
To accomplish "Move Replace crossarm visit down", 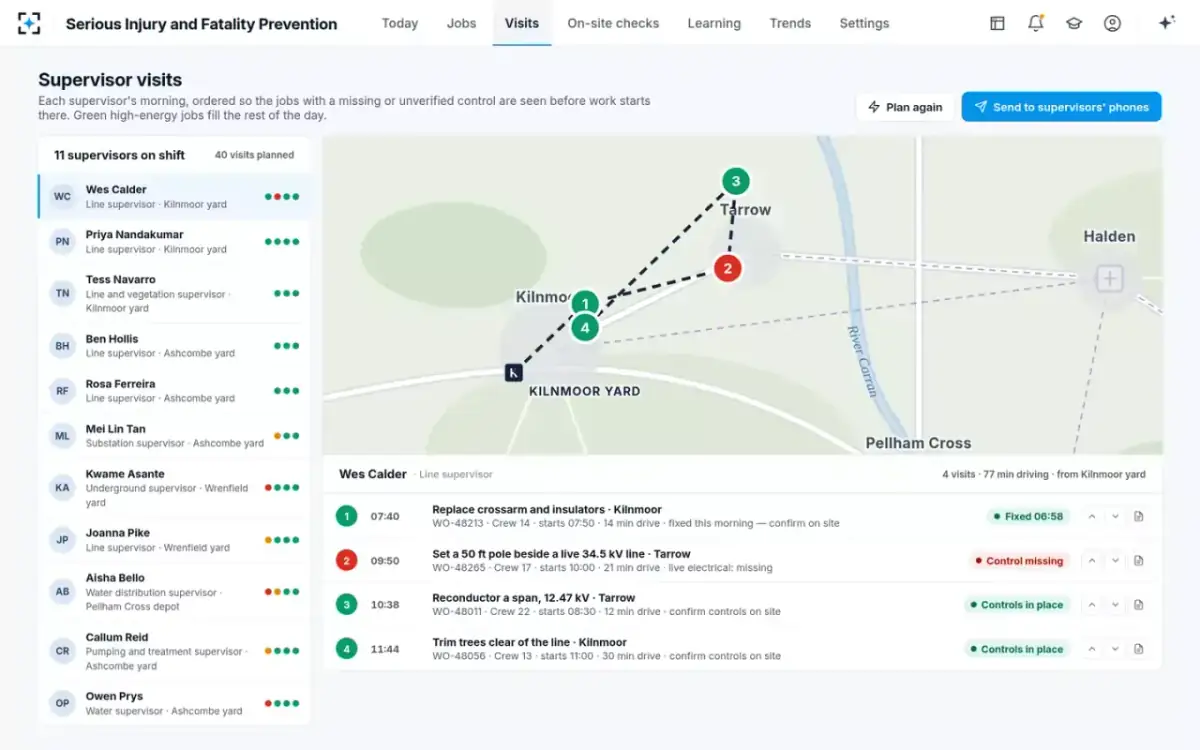I will (1115, 517).
